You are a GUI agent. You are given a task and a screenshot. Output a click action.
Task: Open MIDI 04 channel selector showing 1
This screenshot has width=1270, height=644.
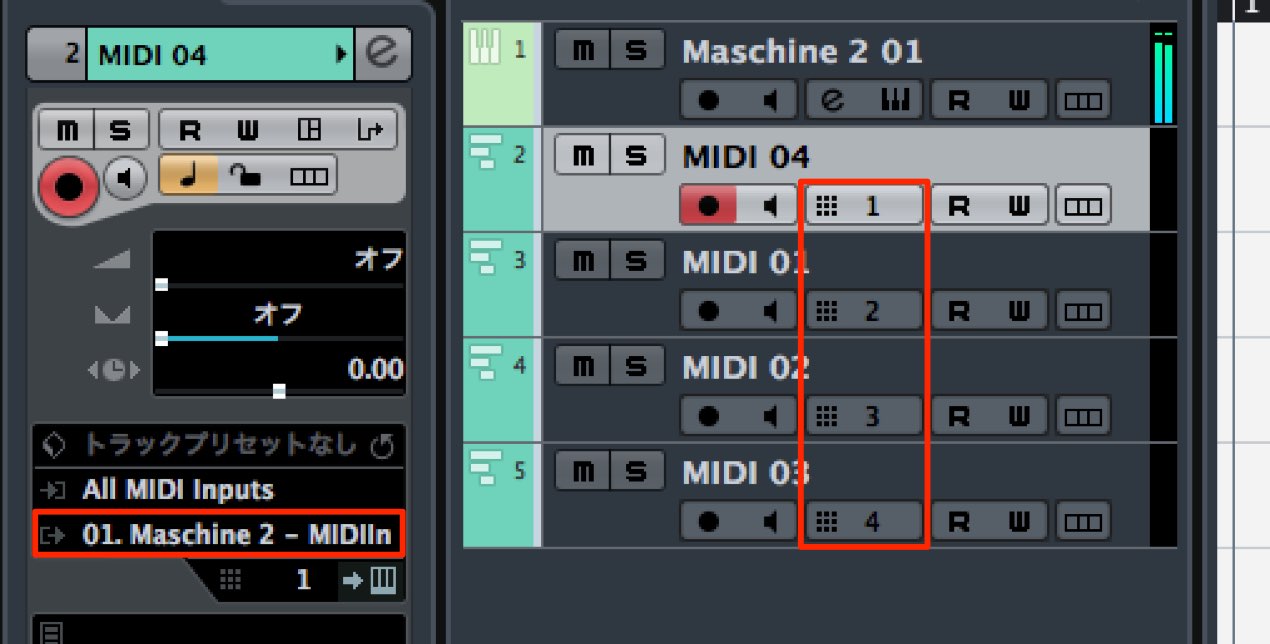(x=864, y=206)
